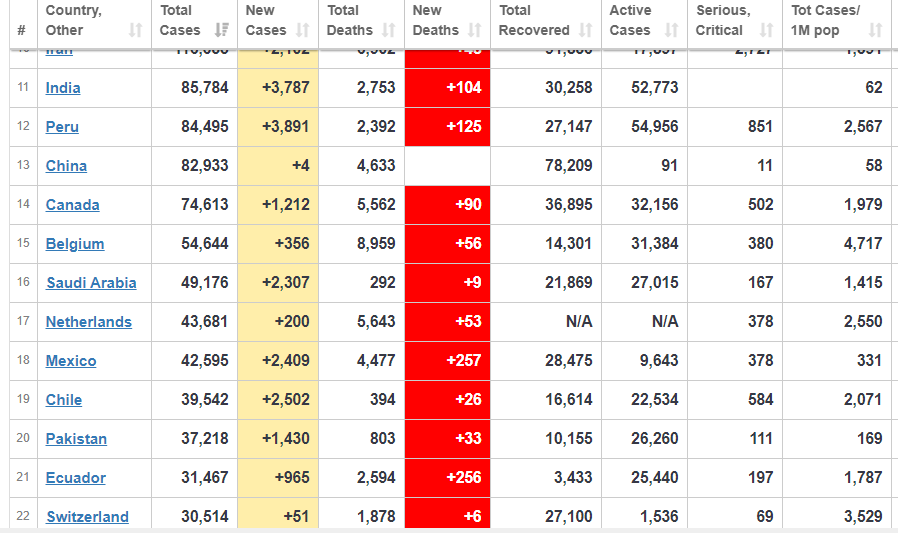This screenshot has height=533, width=898.
Task: Open the Belgium country link
Action: point(75,243)
